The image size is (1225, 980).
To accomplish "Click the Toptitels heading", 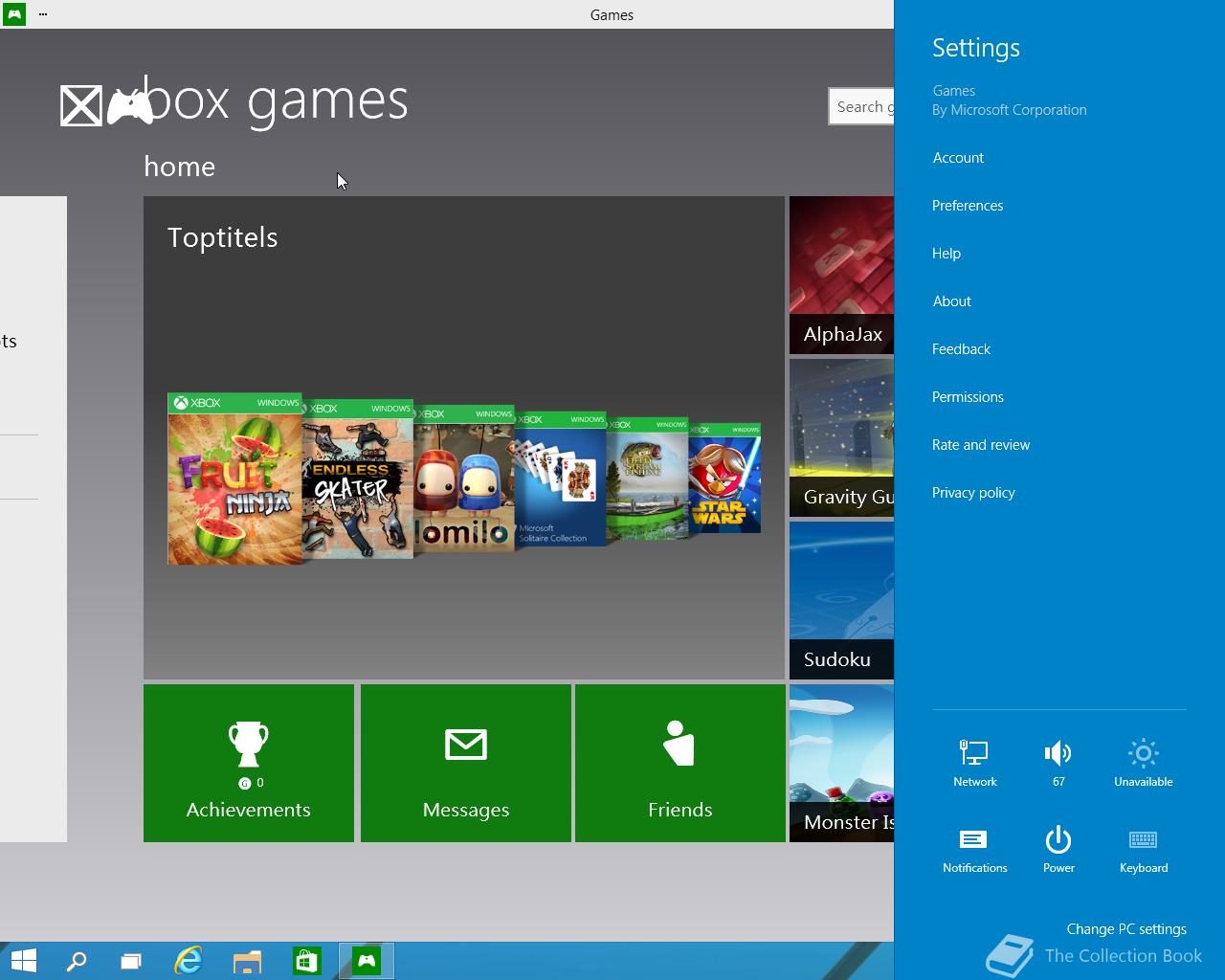I will pyautogui.click(x=223, y=237).
